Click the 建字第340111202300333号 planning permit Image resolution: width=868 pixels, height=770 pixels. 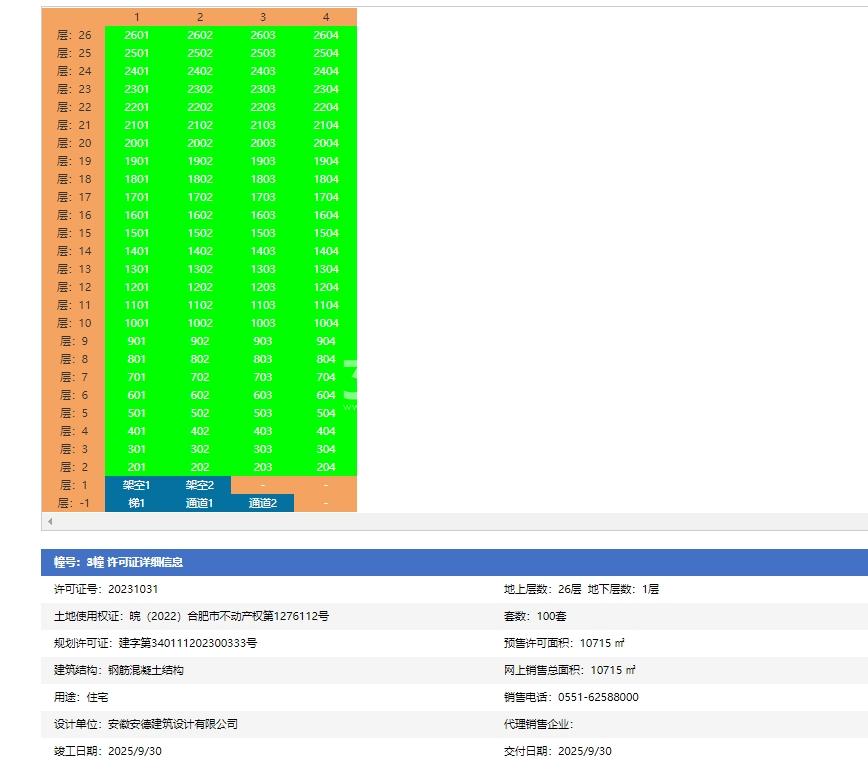pyautogui.click(x=188, y=643)
